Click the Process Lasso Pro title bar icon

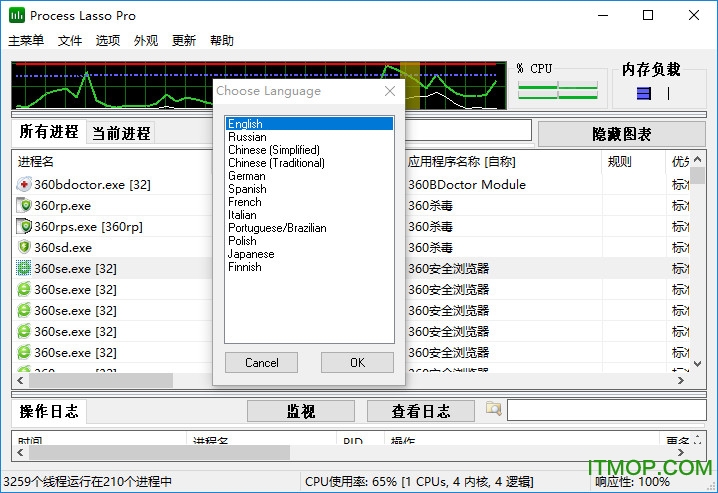point(16,16)
